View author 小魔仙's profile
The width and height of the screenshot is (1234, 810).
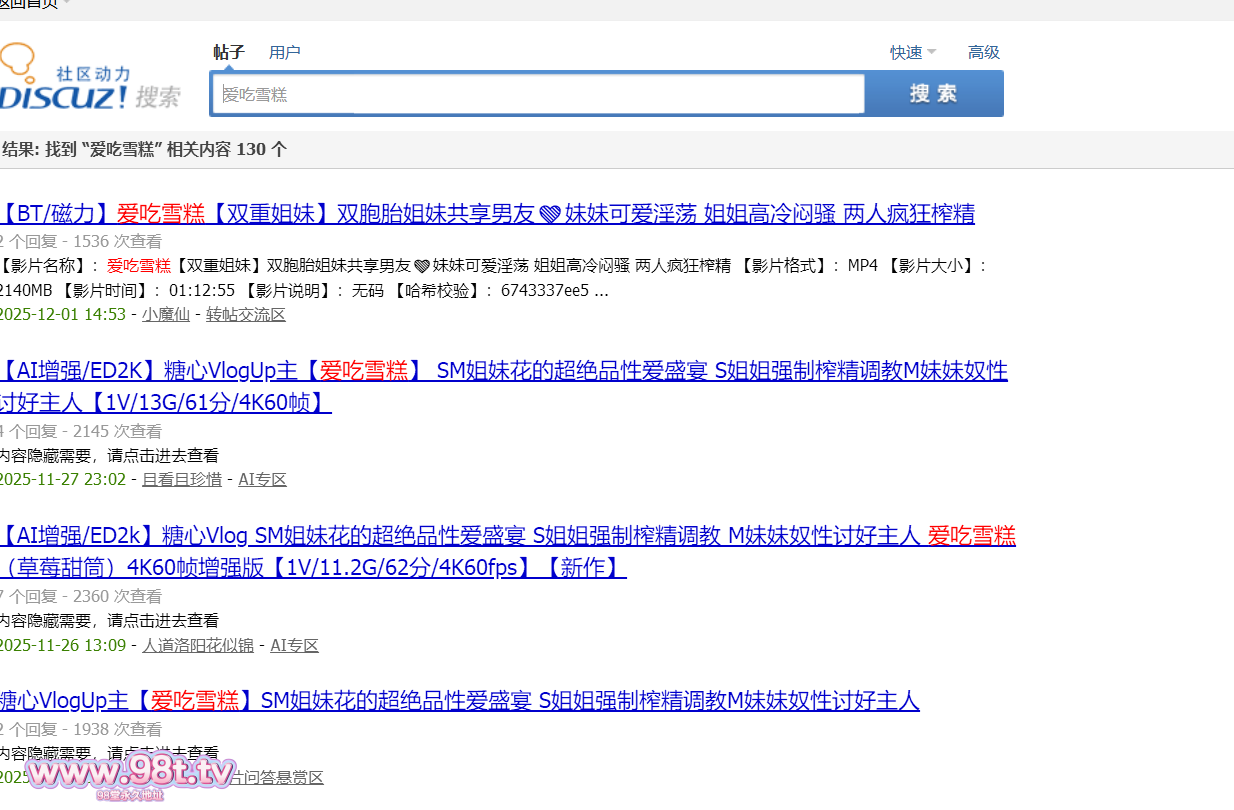click(165, 315)
